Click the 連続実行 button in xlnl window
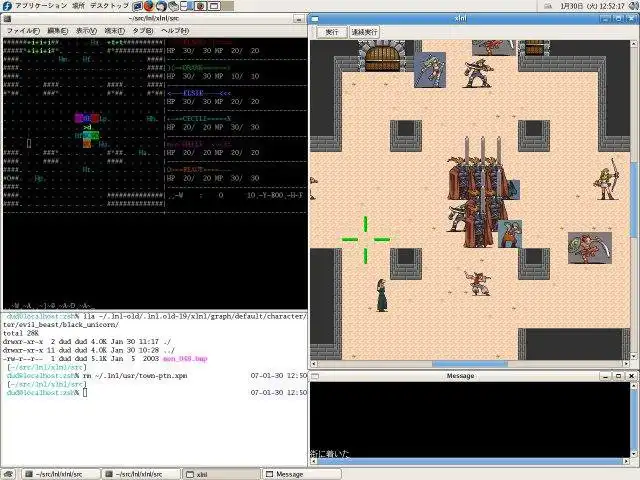Viewport: 640px width, 480px height. (364, 32)
